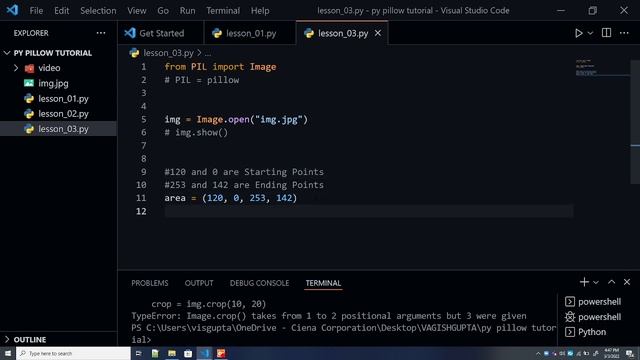
Task: Open Explorer views and more actions
Action: (101, 33)
